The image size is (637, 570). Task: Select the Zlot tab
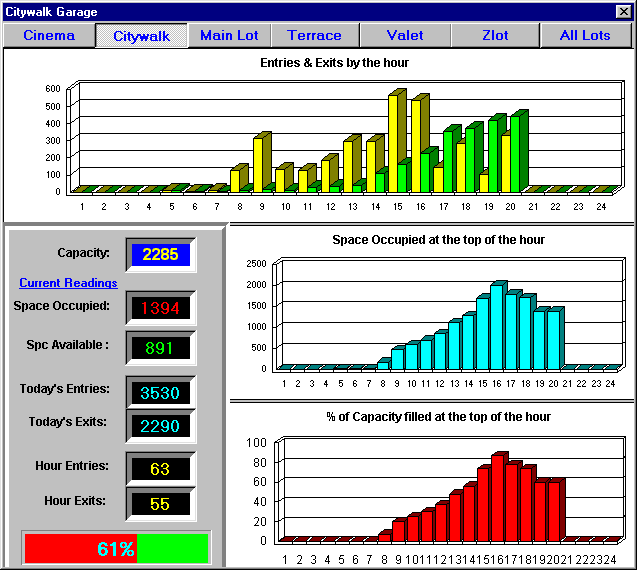495,35
